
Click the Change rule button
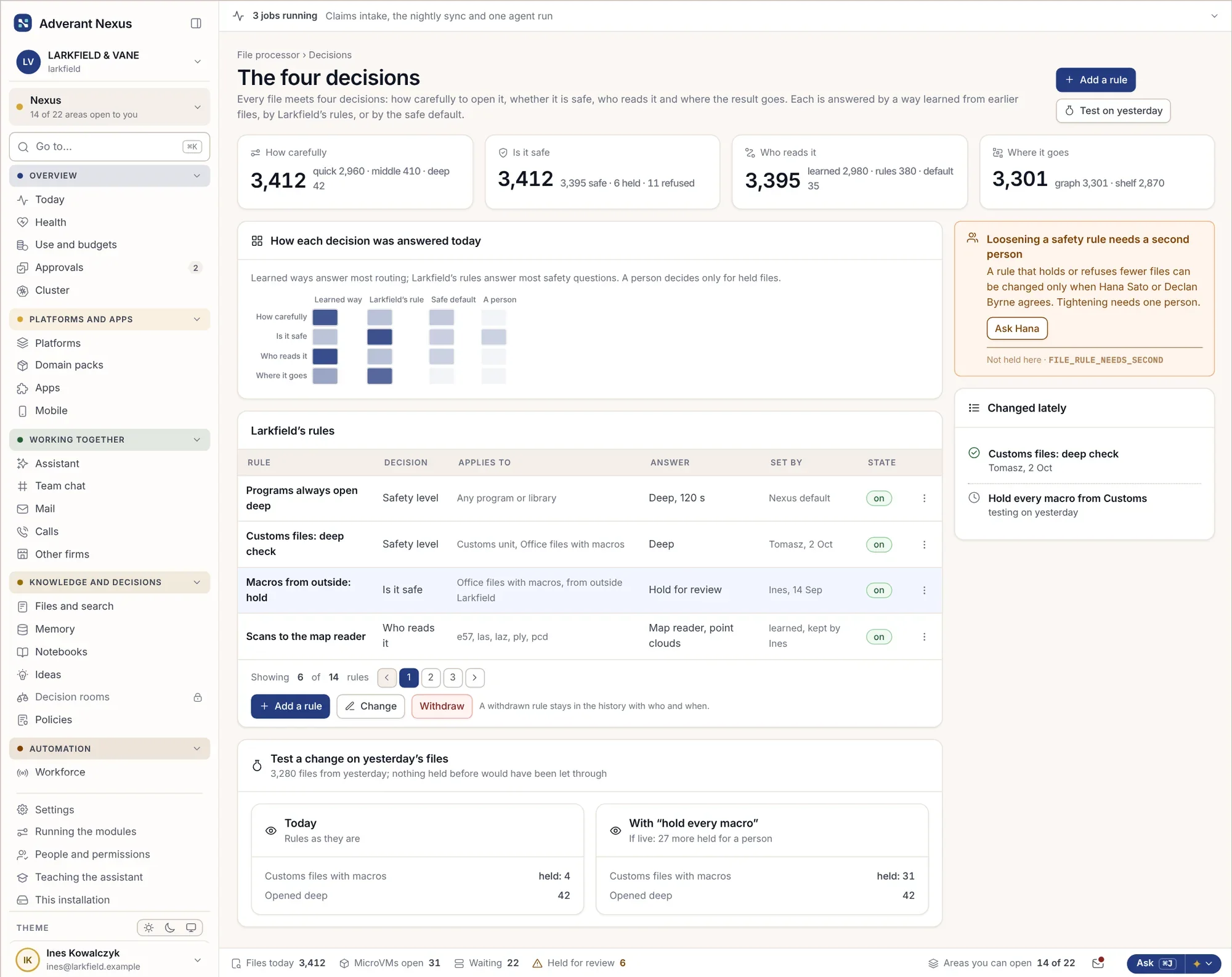371,707
